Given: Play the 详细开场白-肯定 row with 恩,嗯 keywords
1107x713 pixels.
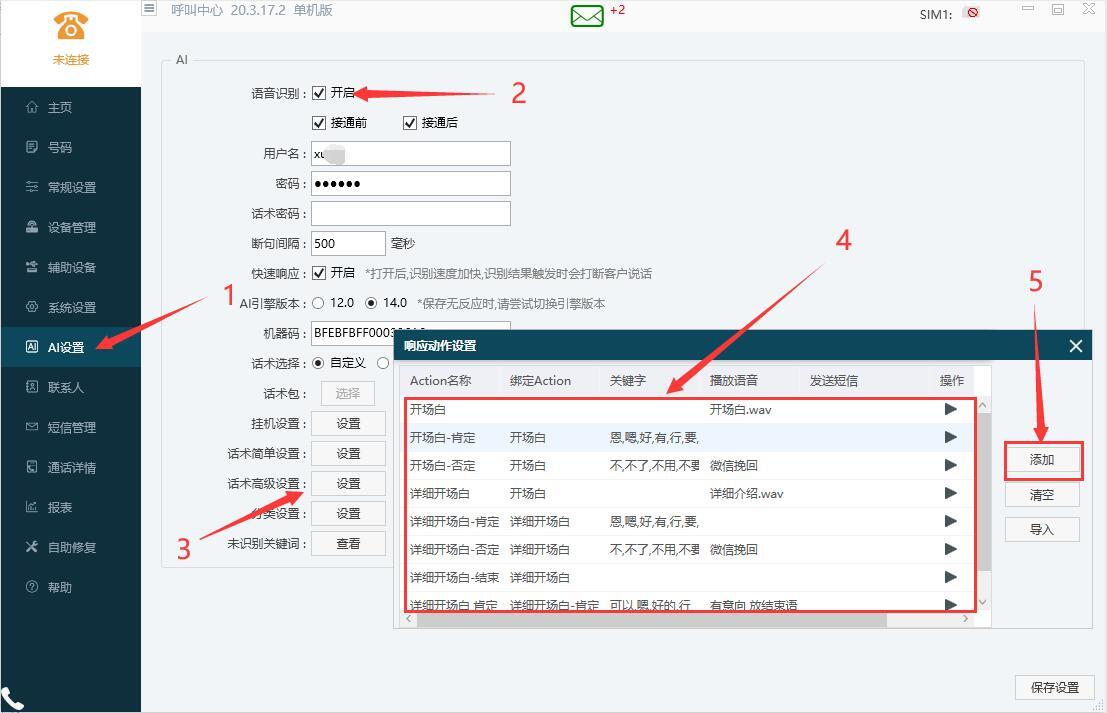Looking at the screenshot, I should (950, 521).
